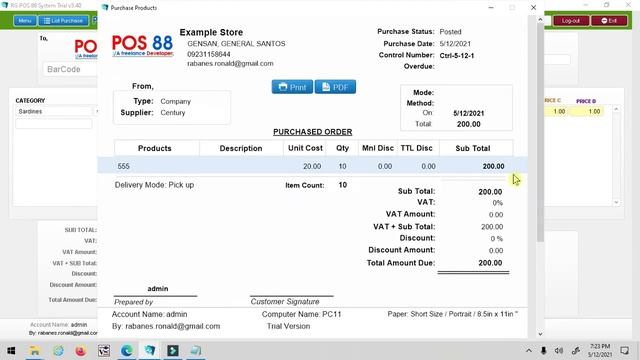The height and width of the screenshot is (360, 640).
Task: Minimize the Purchase Products dialog
Action: pyautogui.click(x=491, y=8)
